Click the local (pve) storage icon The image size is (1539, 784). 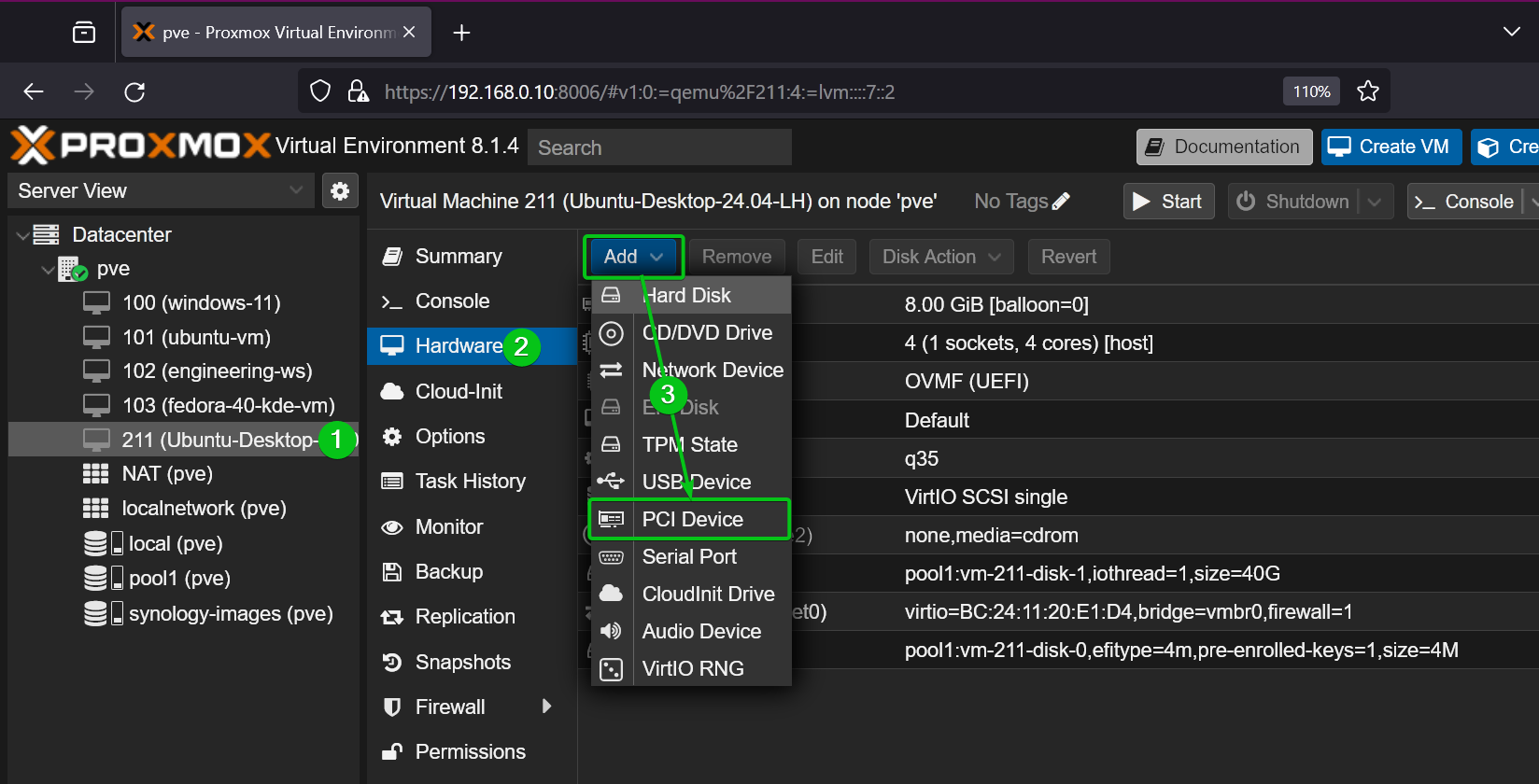(104, 543)
